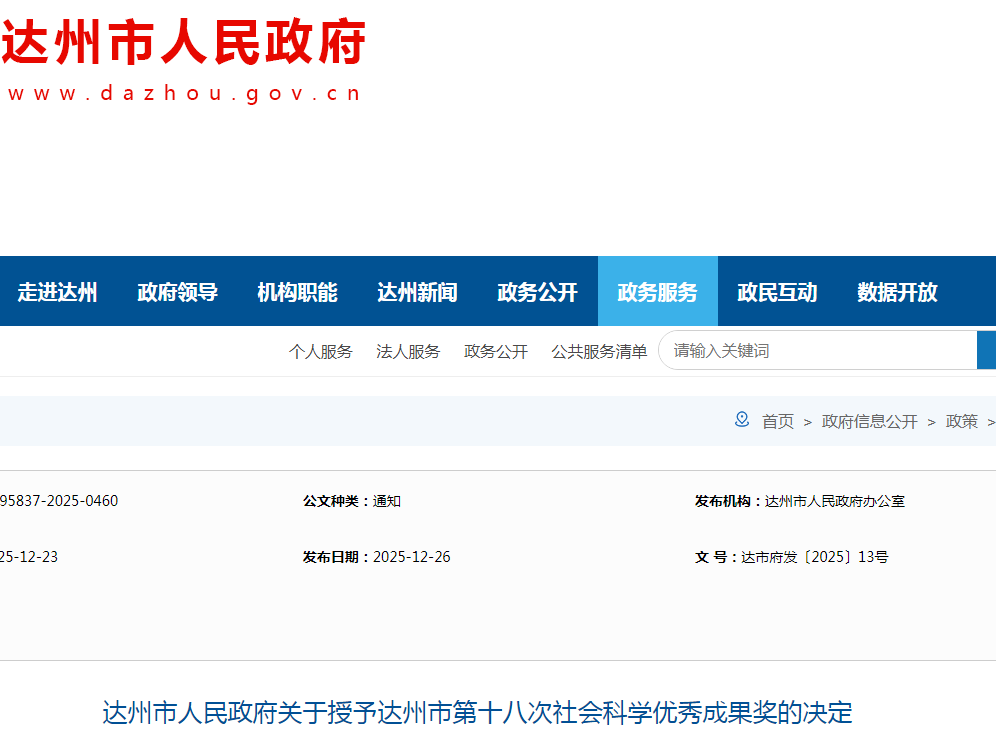The height and width of the screenshot is (747, 996).
Task: Select 机构职能 in the navigation bar
Action: point(298,292)
